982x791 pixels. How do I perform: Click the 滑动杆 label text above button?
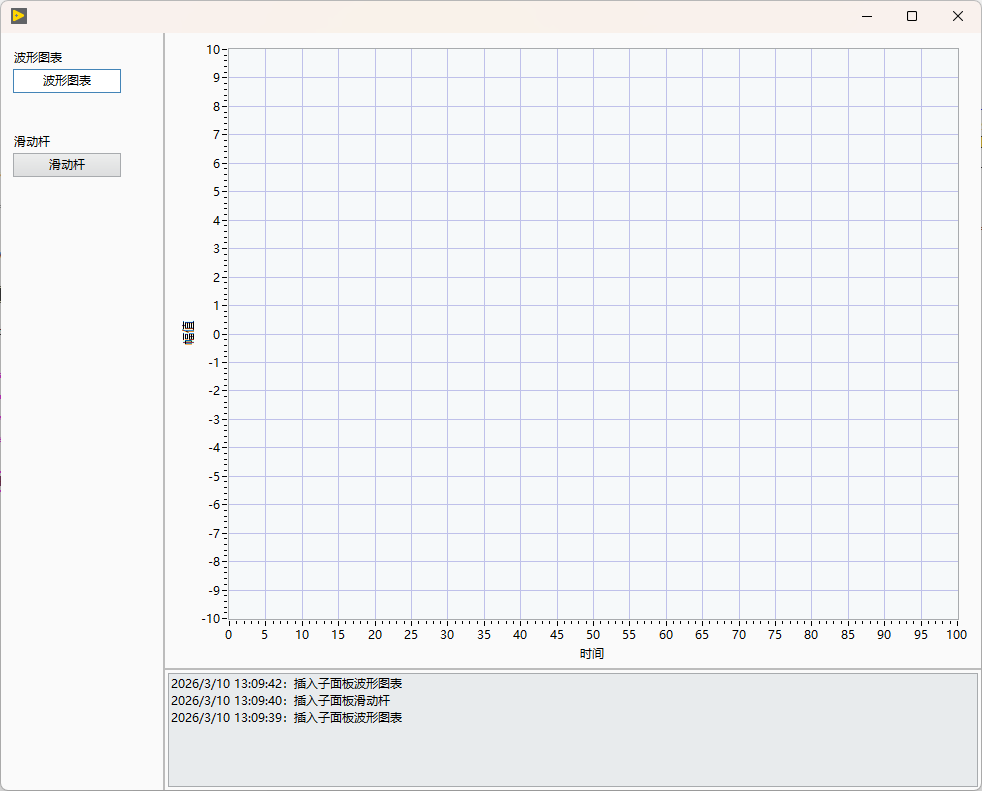coord(32,142)
